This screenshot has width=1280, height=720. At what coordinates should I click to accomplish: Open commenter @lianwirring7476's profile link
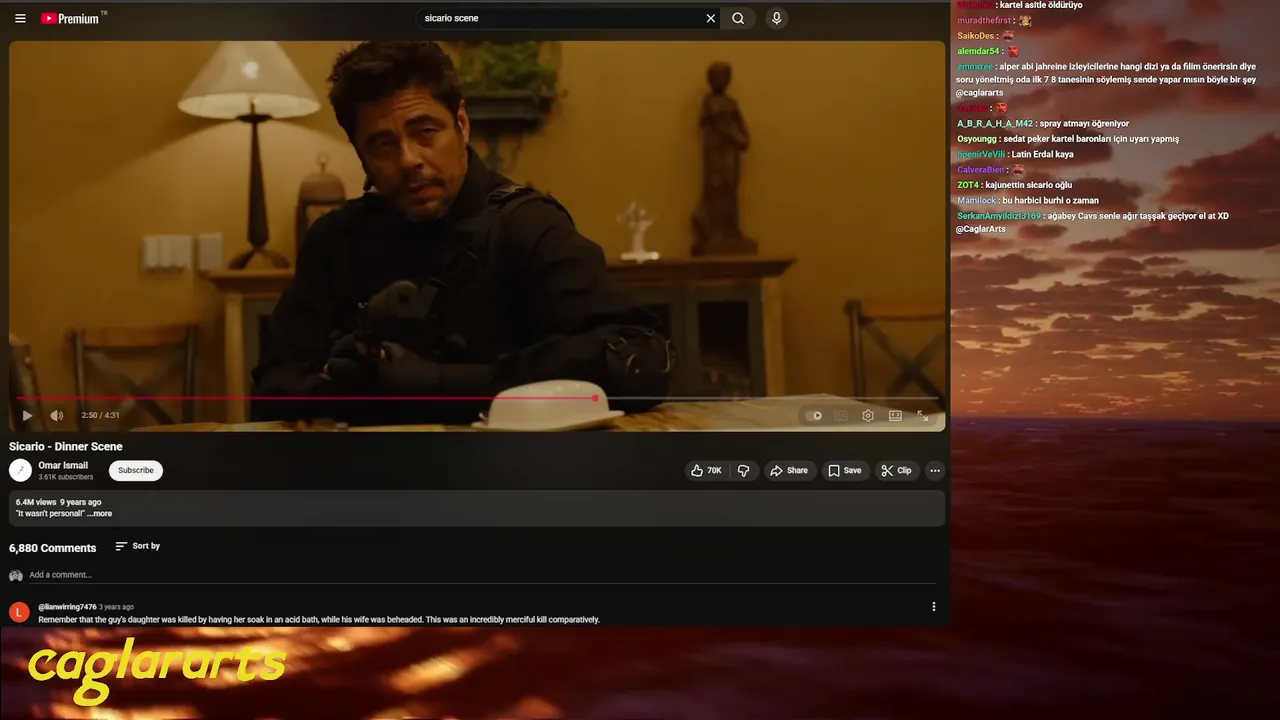[67, 607]
